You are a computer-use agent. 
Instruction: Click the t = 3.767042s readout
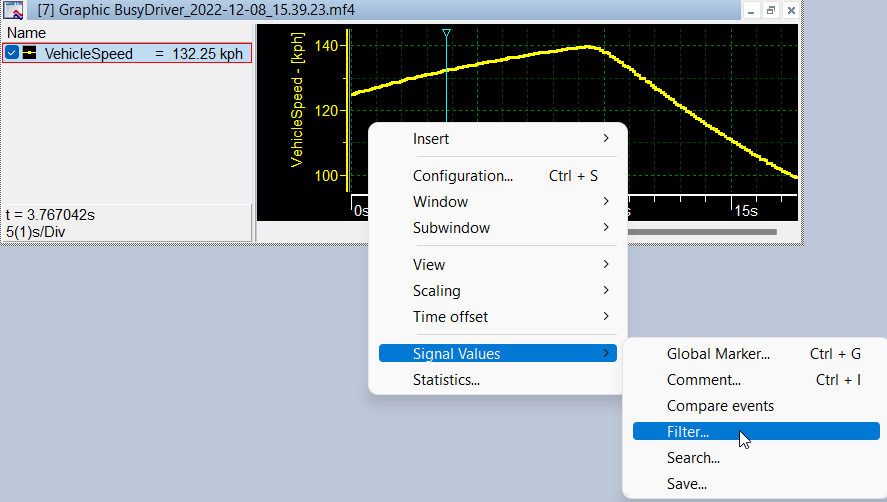coord(50,215)
